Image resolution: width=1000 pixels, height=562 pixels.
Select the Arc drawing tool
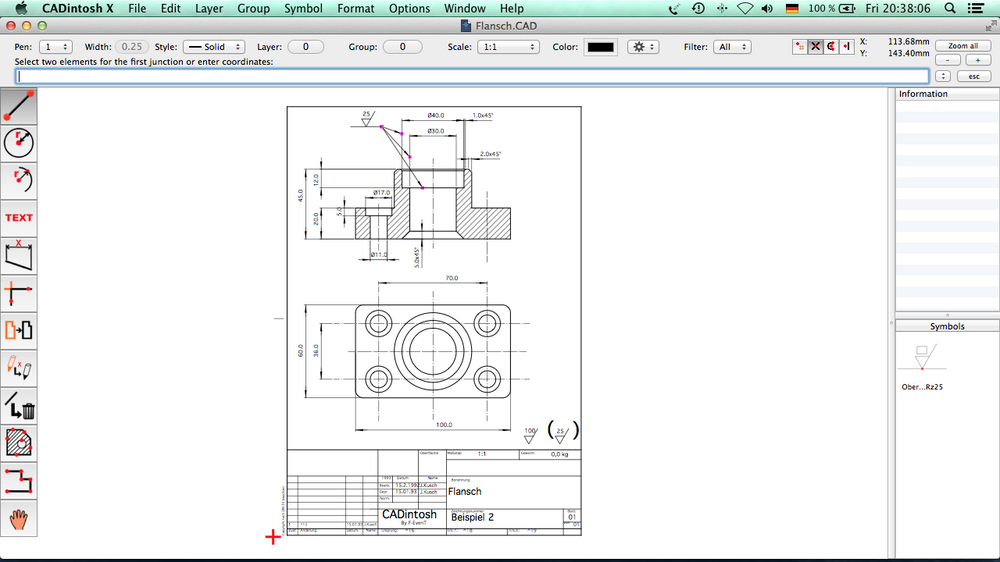[x=18, y=181]
